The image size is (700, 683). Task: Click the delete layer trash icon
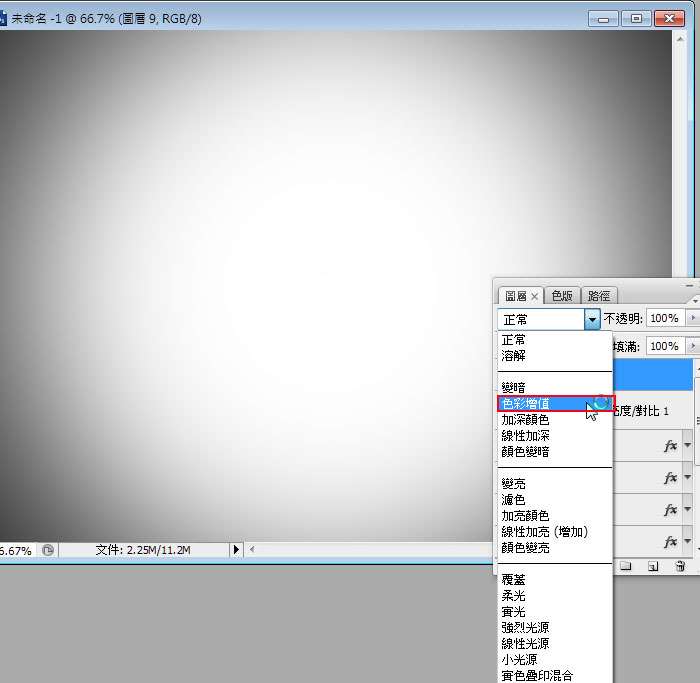680,566
